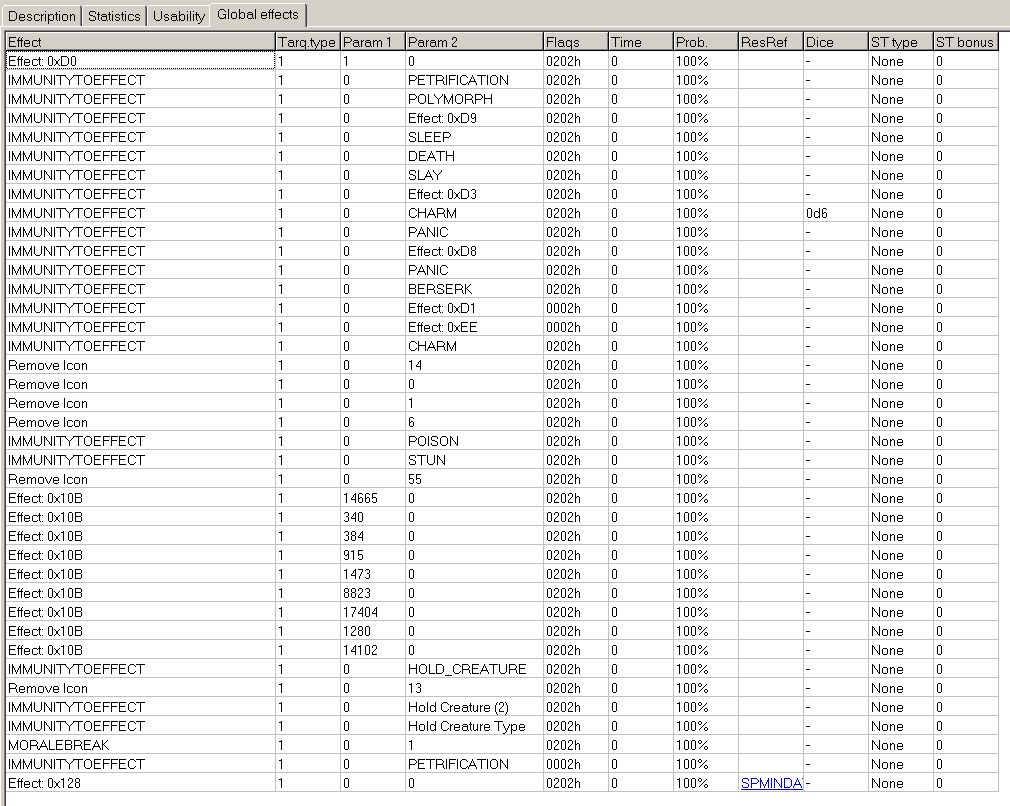Select the POISON parameter cell
The width and height of the screenshot is (1010, 806).
tap(474, 441)
